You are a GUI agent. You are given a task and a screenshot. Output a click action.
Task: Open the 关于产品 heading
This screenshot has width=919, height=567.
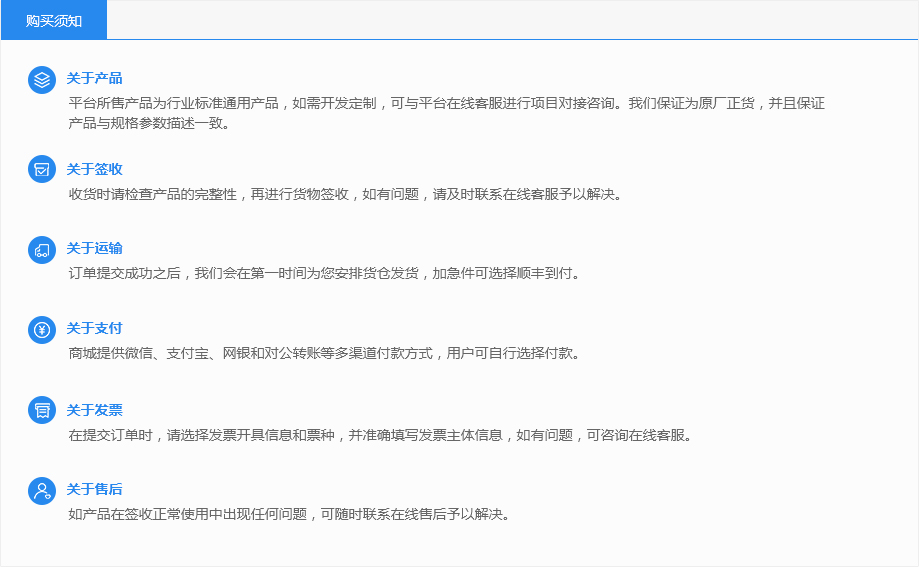[94, 78]
